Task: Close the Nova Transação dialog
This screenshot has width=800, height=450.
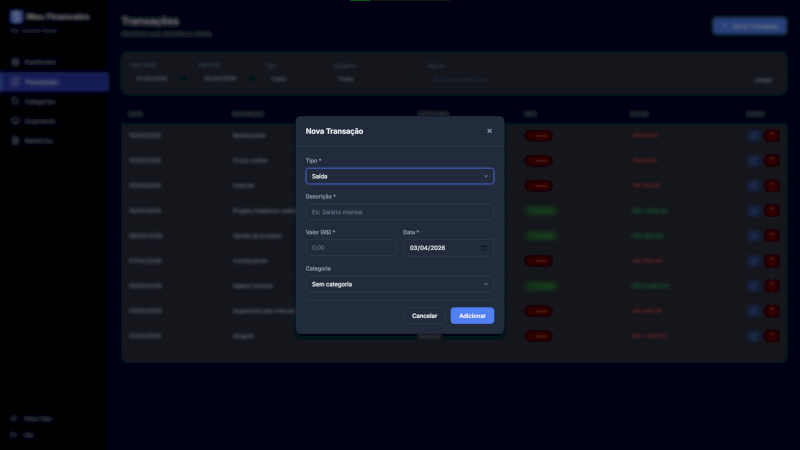Action: [x=489, y=131]
